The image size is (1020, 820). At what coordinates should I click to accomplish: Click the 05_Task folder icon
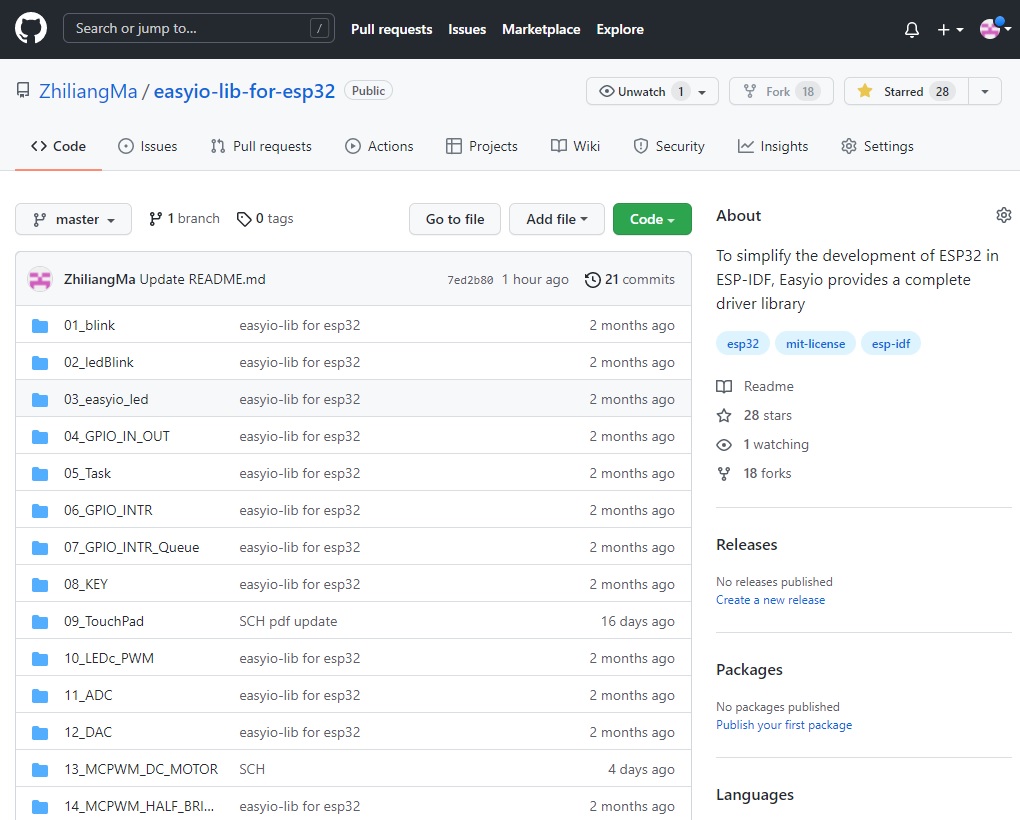coord(40,474)
